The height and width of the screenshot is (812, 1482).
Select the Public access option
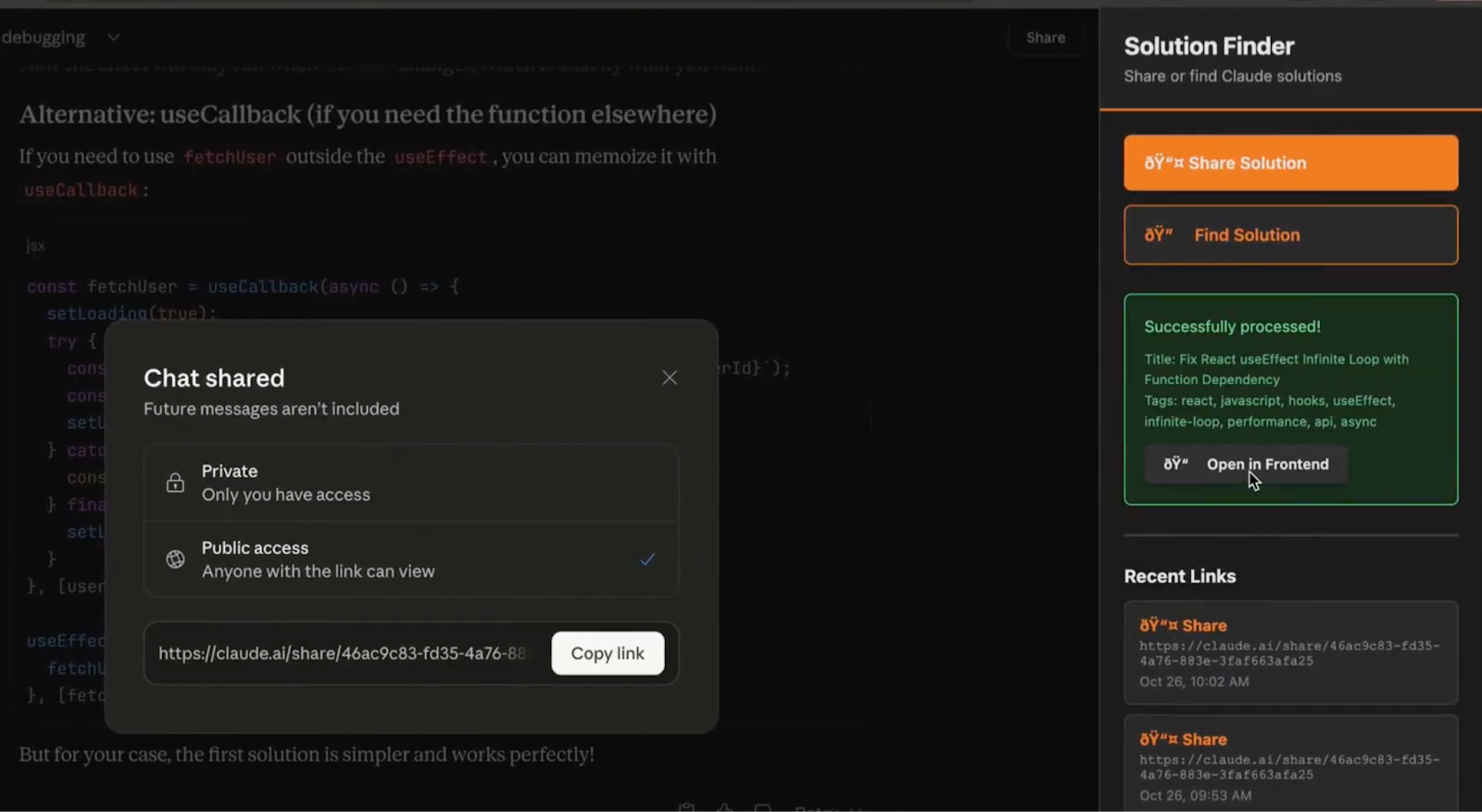coord(411,559)
